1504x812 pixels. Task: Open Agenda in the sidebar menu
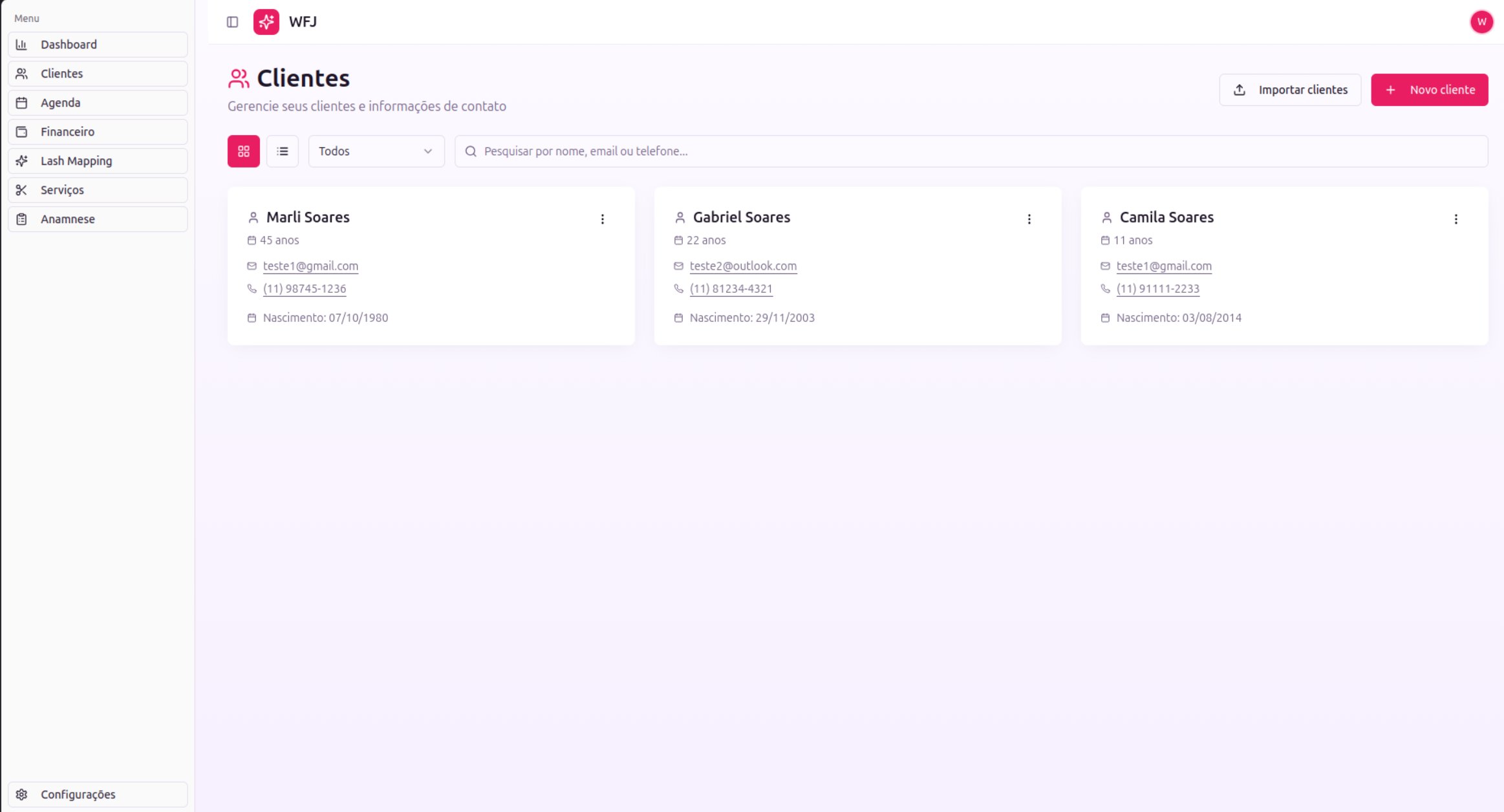coord(98,103)
